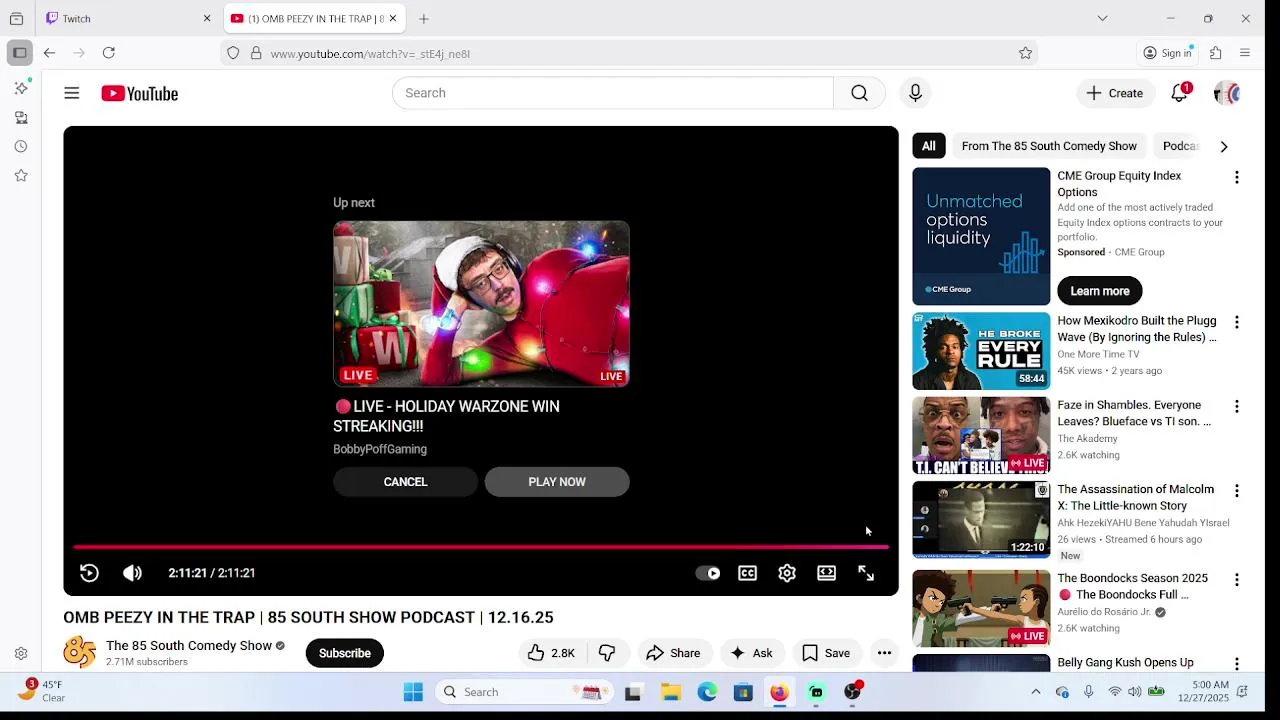Switch the player to theater mode
Screen dimensions: 1280x720
pyautogui.click(x=826, y=573)
